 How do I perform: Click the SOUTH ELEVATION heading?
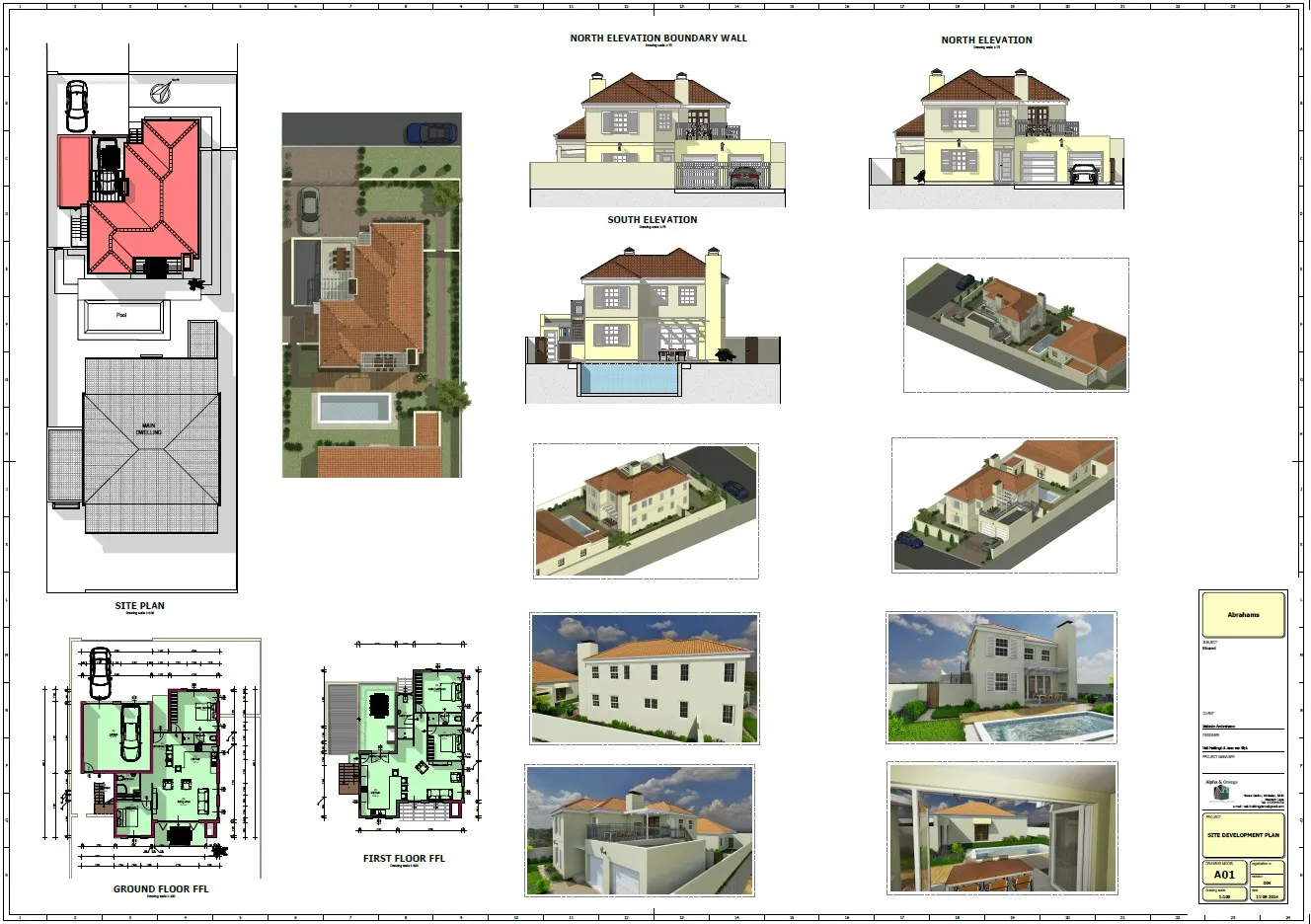pos(652,220)
